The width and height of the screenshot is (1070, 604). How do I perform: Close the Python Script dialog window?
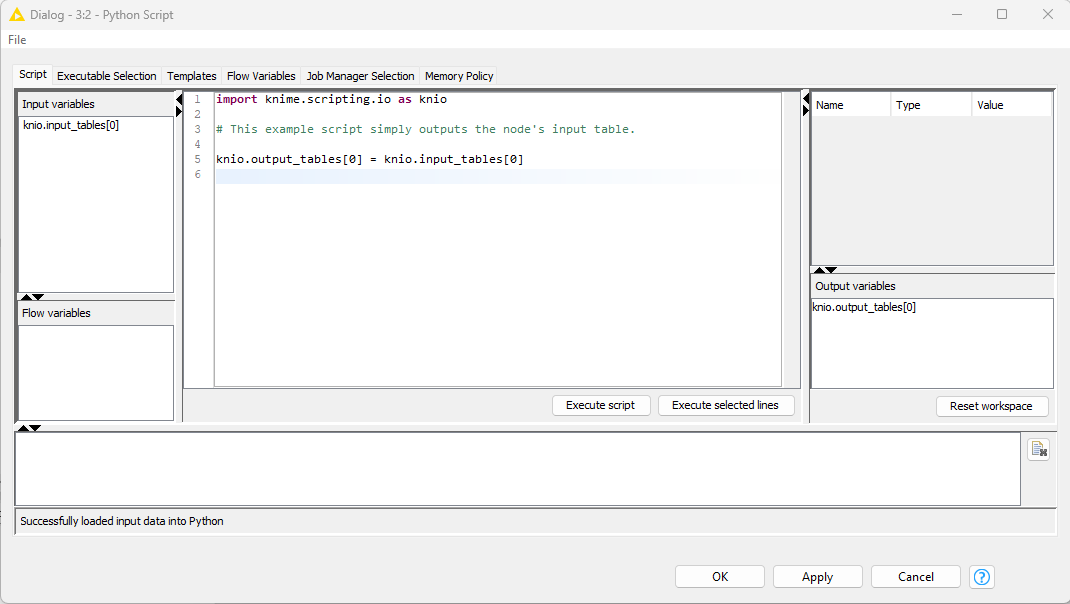[1047, 14]
